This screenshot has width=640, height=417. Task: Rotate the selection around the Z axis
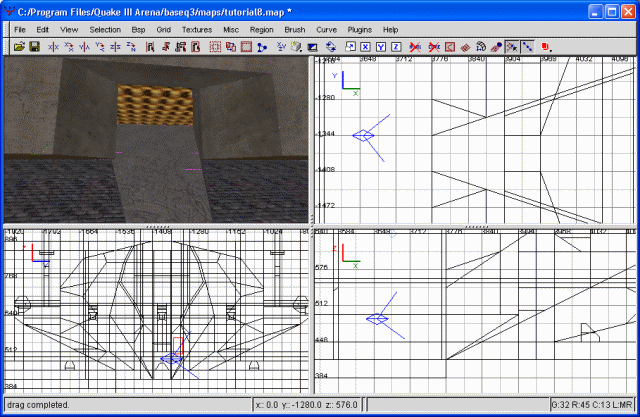[131, 47]
